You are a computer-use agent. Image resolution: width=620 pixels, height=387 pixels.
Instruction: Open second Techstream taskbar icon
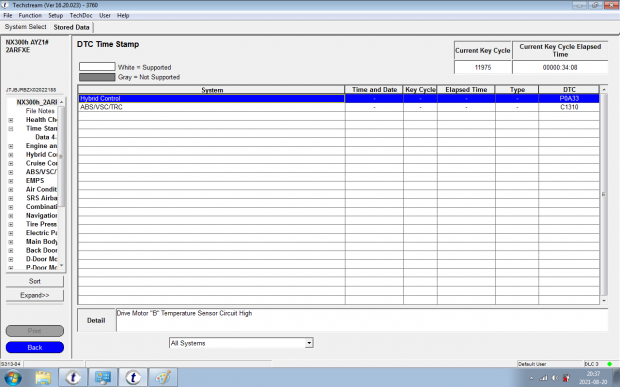(x=133, y=378)
